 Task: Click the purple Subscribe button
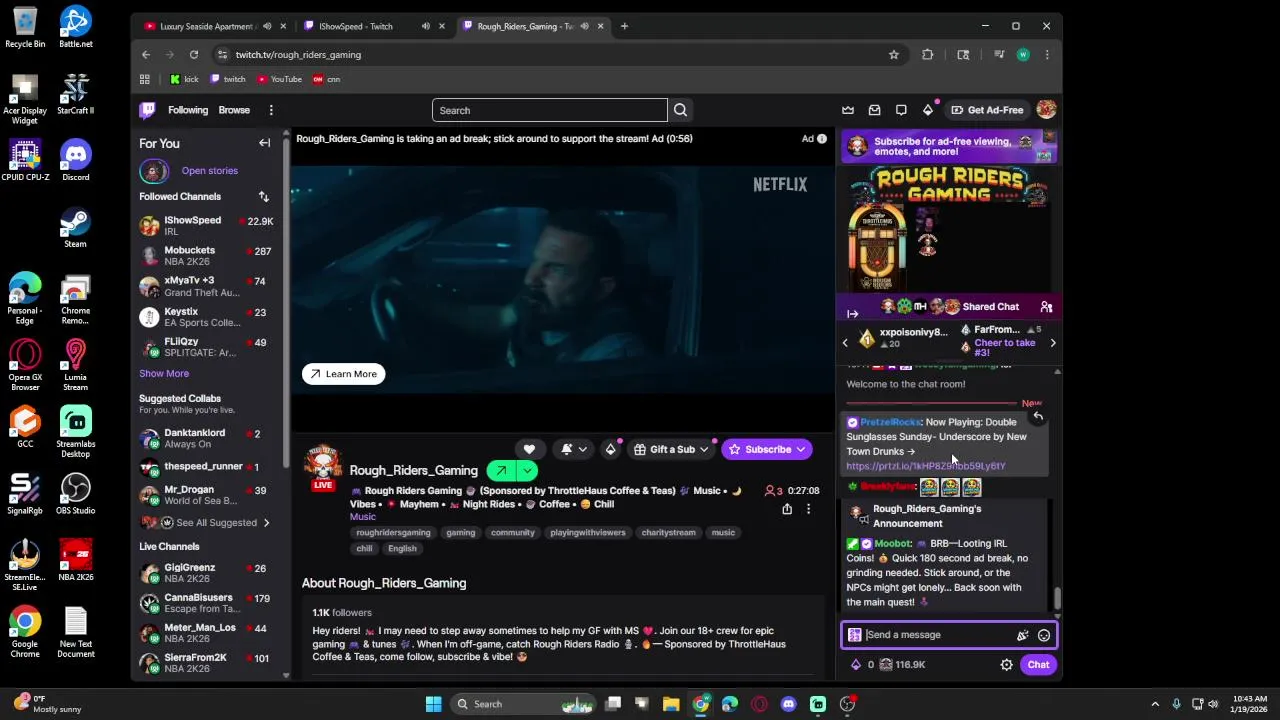(x=767, y=450)
